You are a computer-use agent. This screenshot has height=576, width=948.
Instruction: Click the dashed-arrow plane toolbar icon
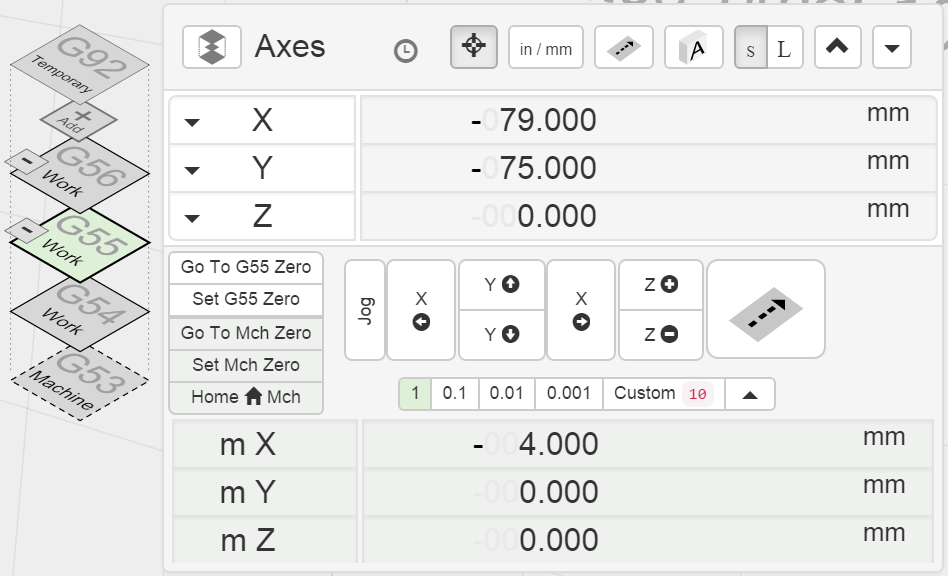pyautogui.click(x=623, y=47)
